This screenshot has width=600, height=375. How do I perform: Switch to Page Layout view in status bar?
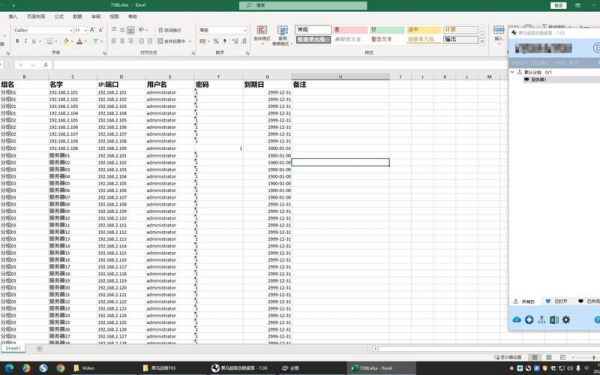tap(548, 357)
